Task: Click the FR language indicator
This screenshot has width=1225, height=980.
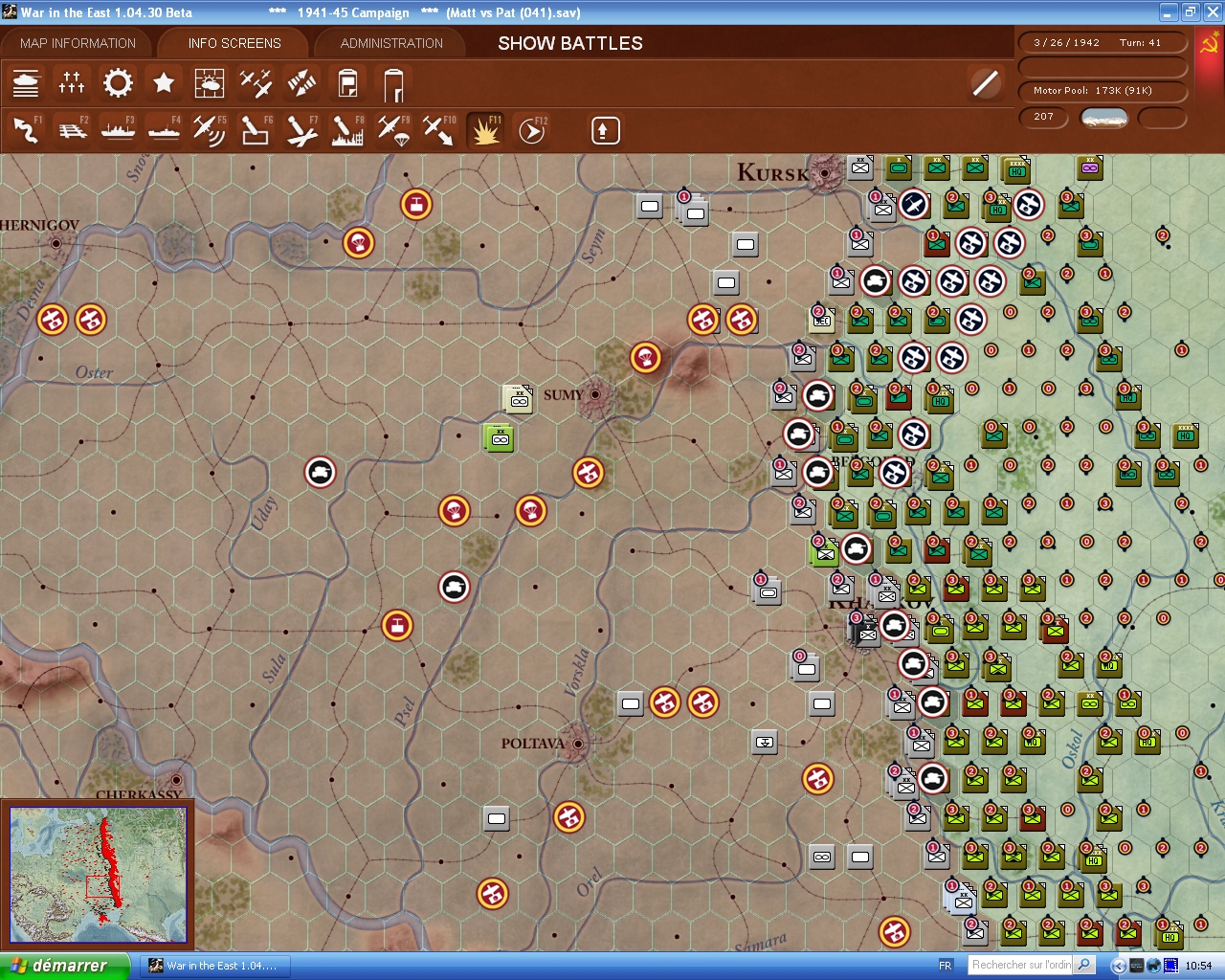Action: (946, 966)
